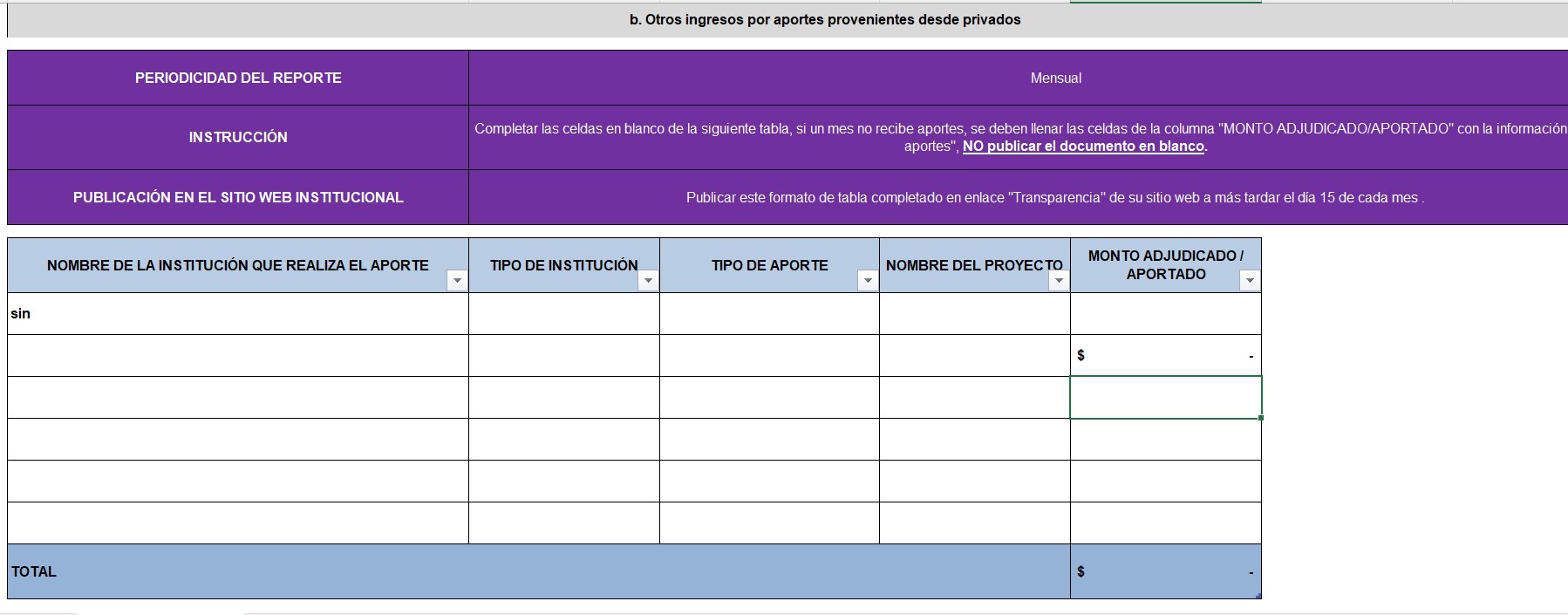Open the TIPO DE INSTITUCIÓN filter arrow
1568x615 pixels.
point(648,280)
